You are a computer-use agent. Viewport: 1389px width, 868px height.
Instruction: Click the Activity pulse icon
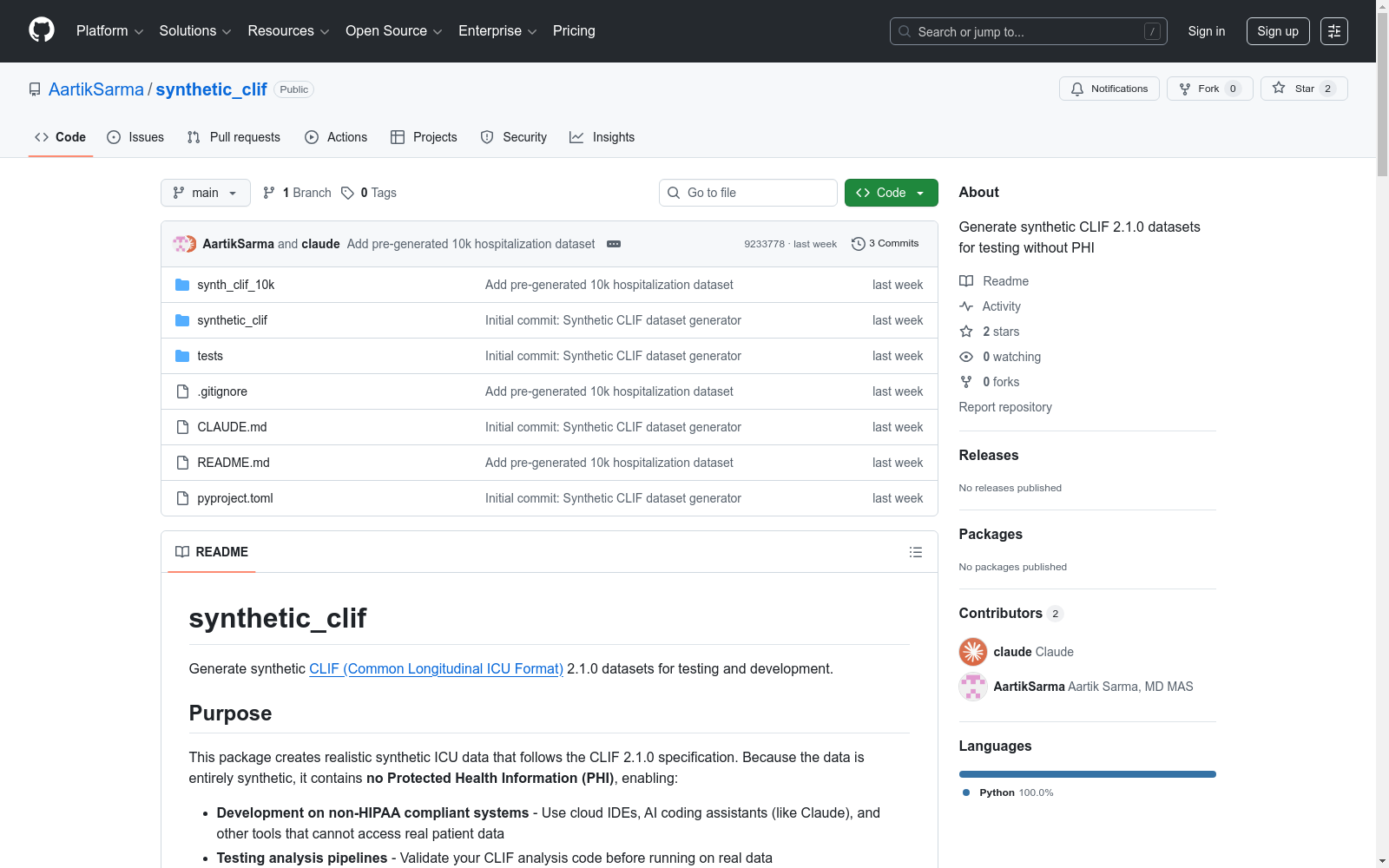[966, 306]
